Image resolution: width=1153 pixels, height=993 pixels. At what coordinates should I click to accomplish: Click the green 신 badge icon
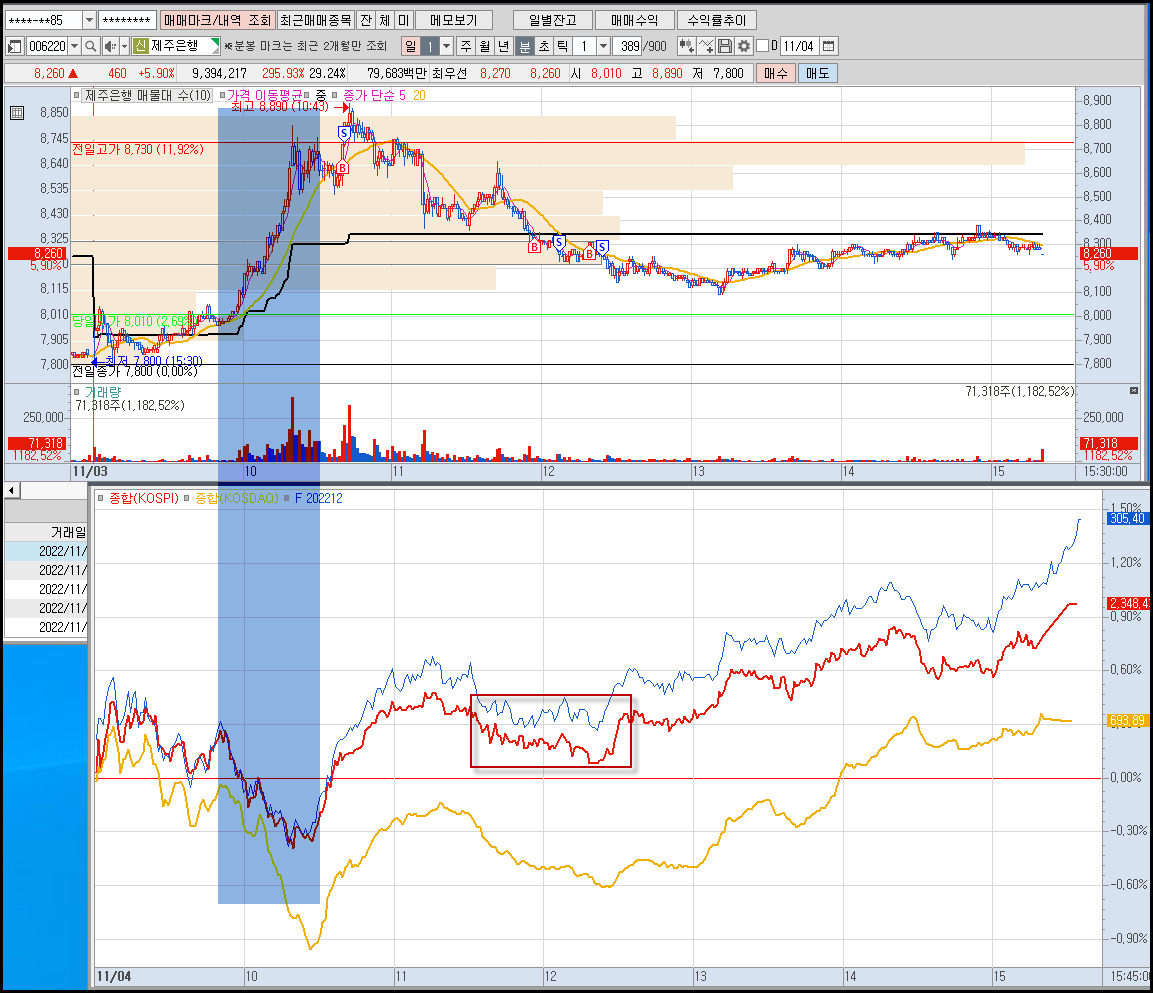click(140, 46)
